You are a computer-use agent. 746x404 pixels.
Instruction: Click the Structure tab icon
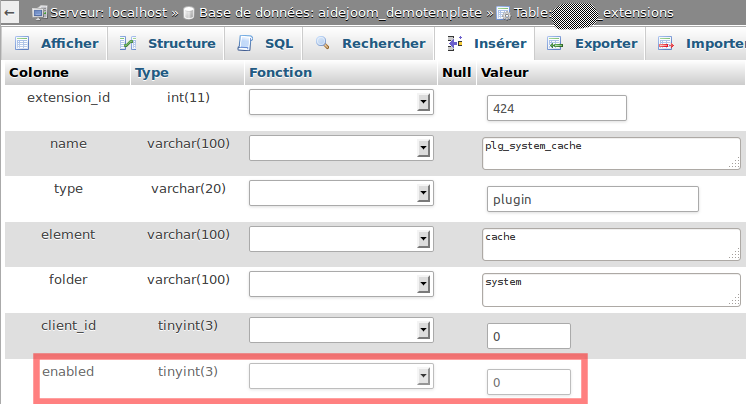128,44
